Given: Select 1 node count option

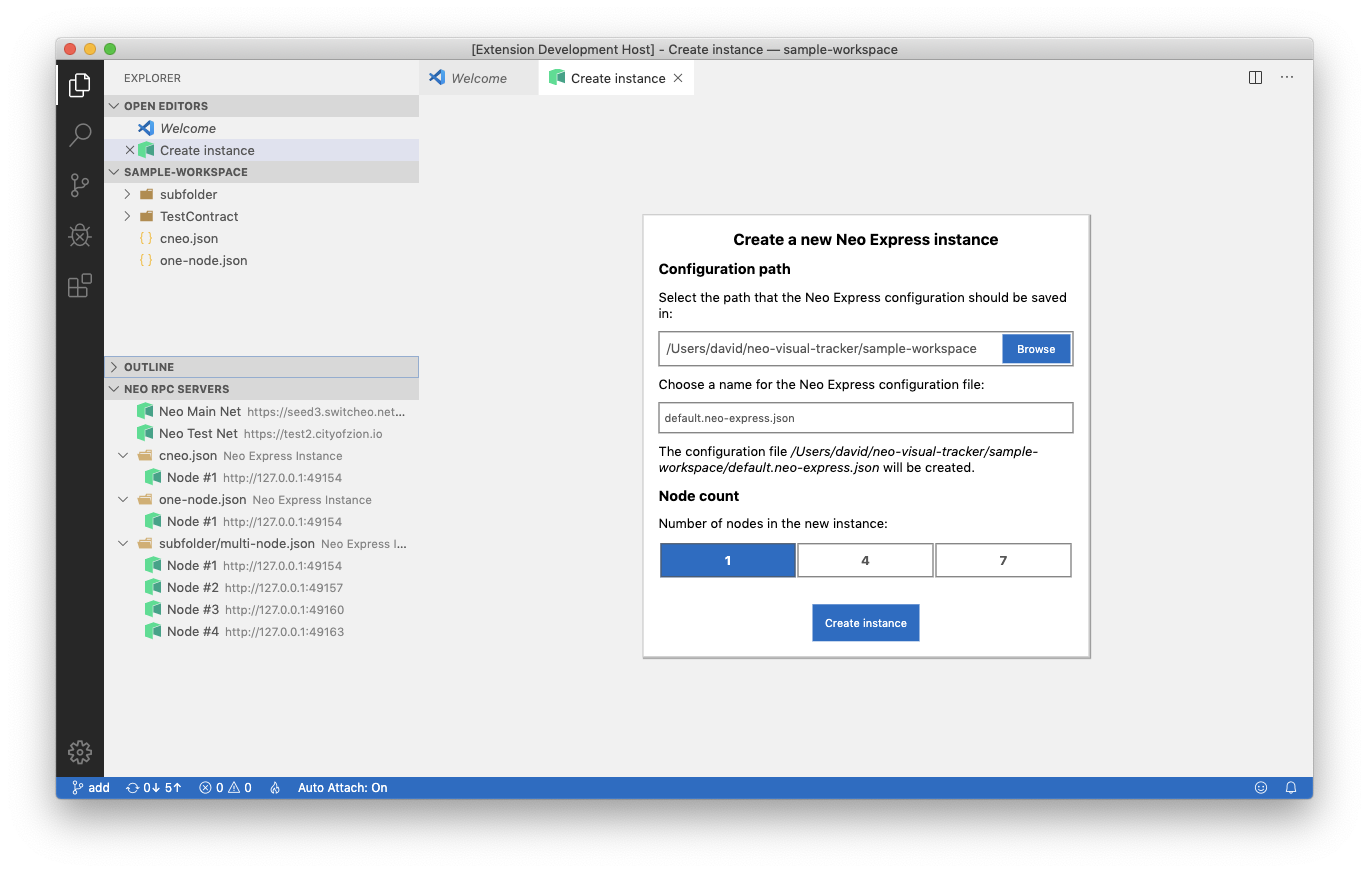Looking at the screenshot, I should point(728,560).
